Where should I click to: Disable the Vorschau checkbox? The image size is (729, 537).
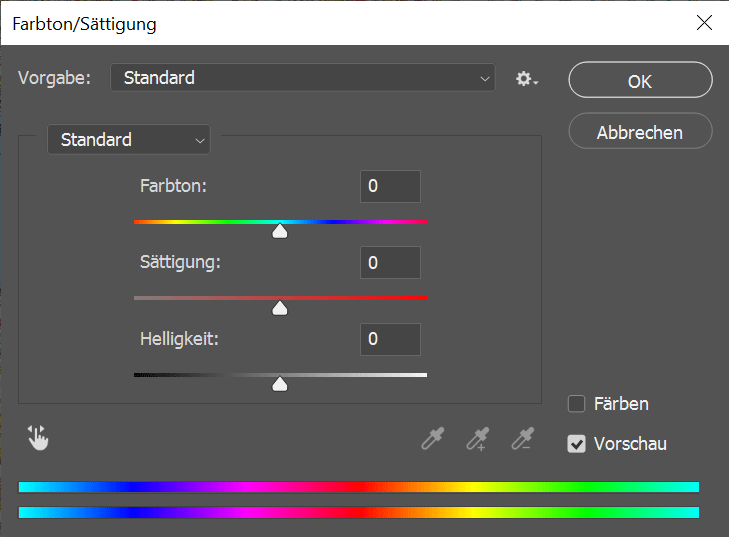[577, 444]
